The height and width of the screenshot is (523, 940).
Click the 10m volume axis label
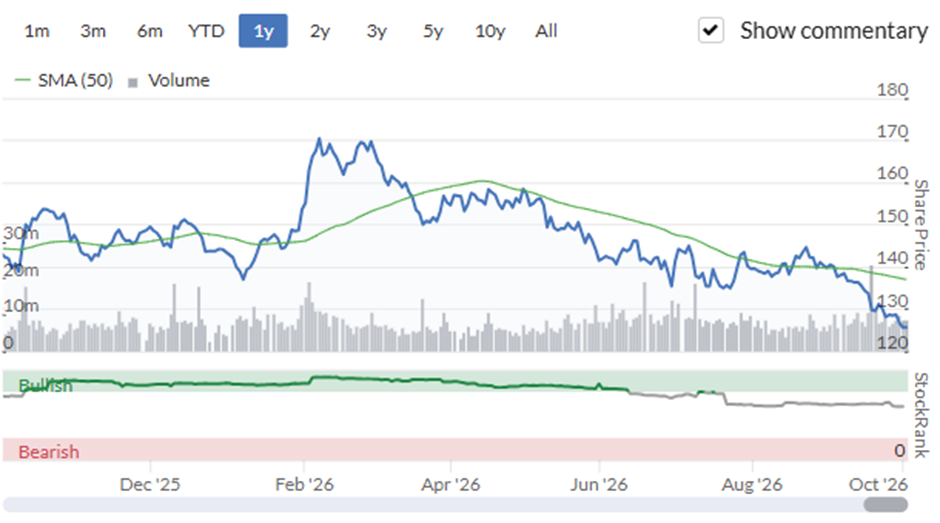click(x=21, y=306)
